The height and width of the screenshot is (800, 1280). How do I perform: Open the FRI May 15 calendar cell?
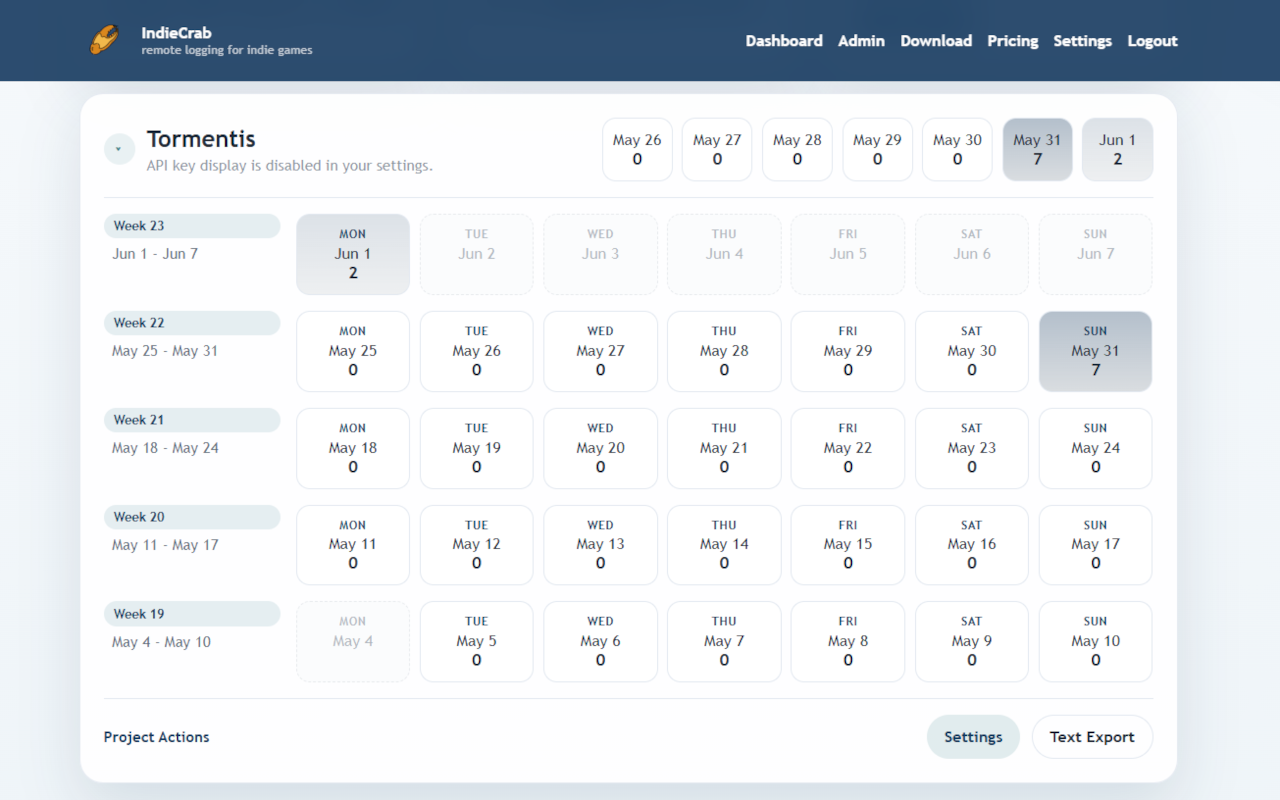tap(848, 545)
